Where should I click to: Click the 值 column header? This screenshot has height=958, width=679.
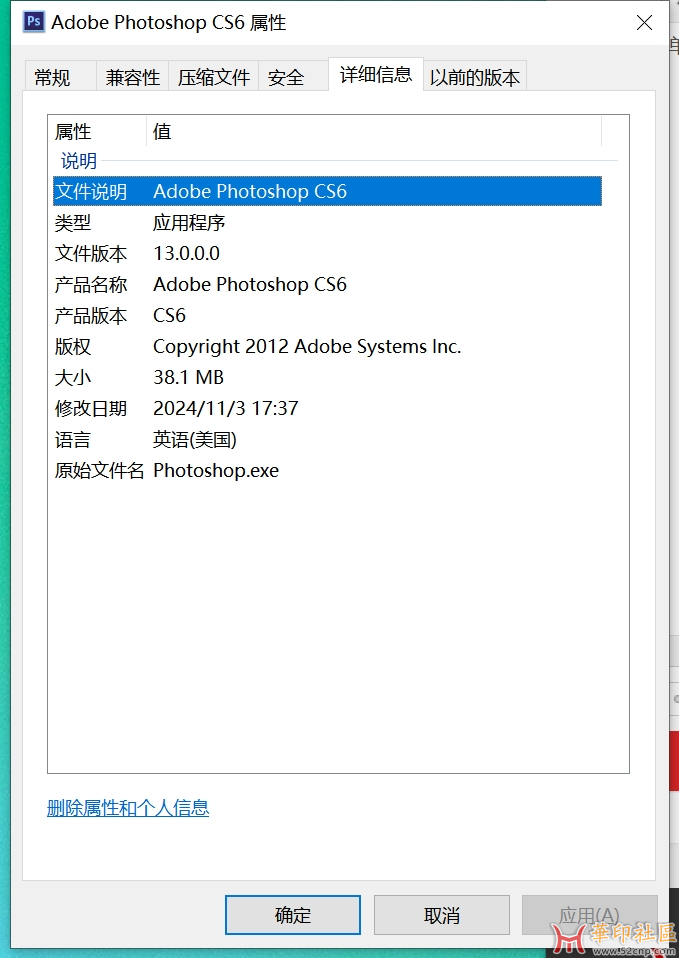(162, 131)
